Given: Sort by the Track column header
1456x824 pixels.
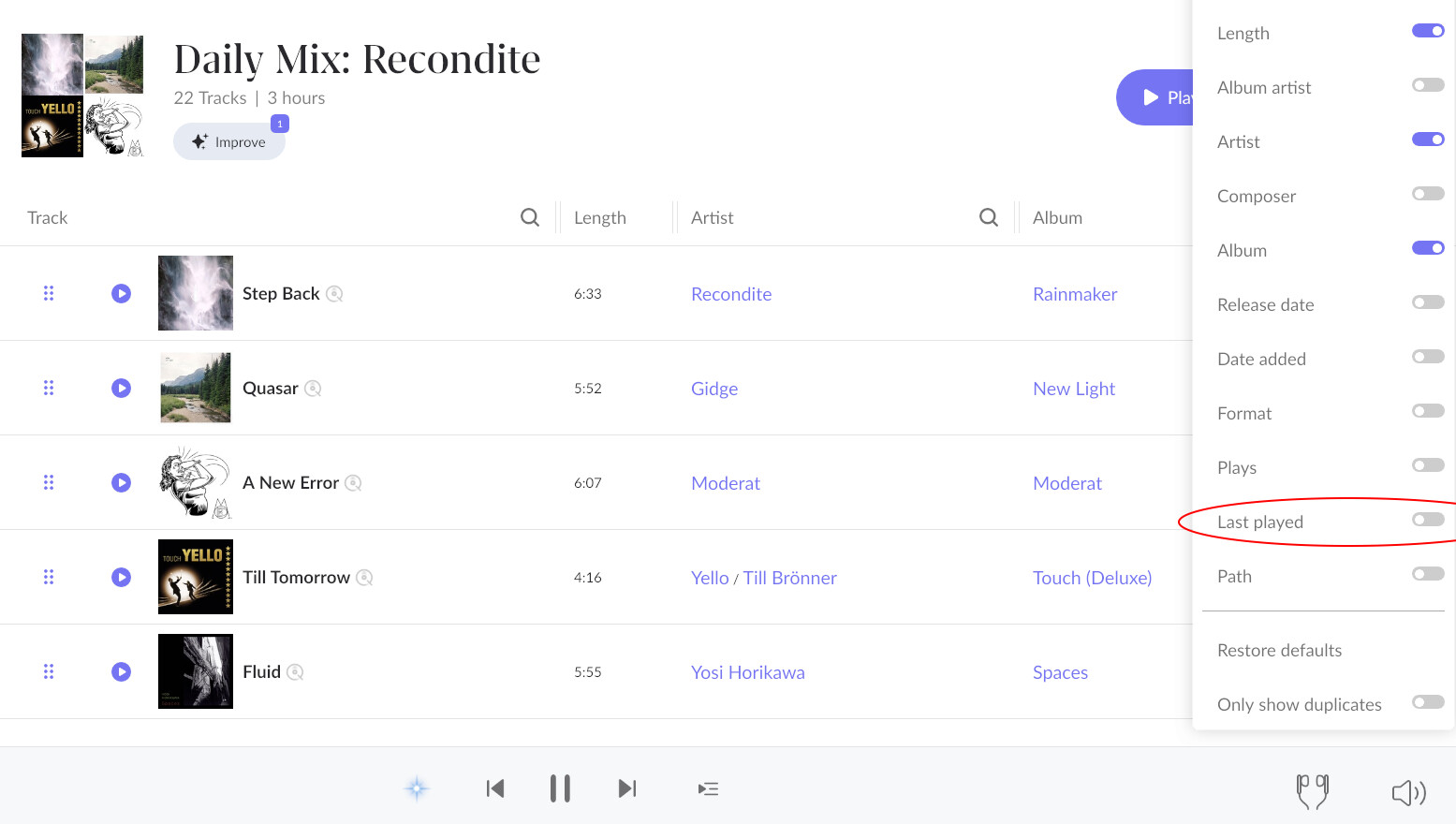Looking at the screenshot, I should (48, 217).
